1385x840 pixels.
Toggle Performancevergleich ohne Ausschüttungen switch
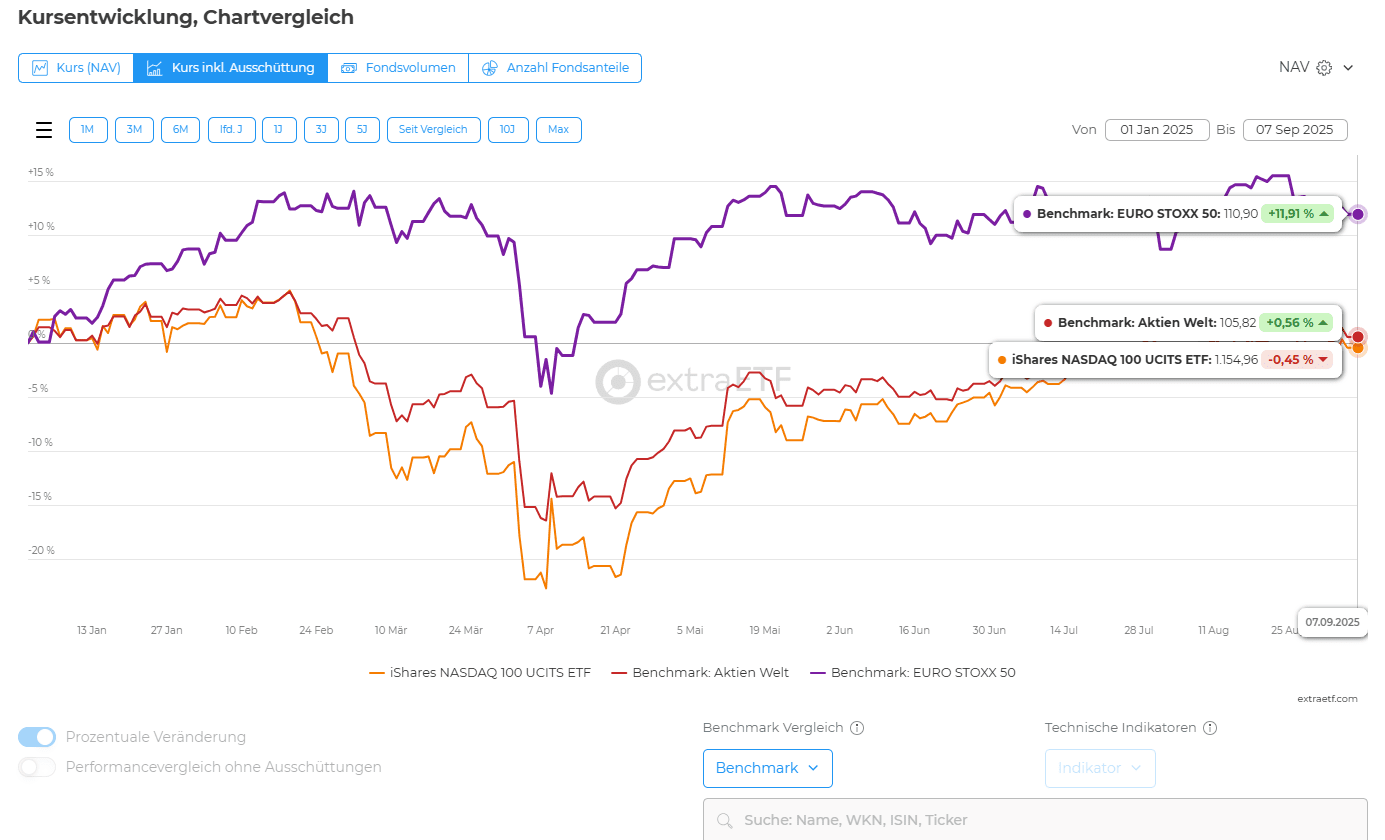pyautogui.click(x=37, y=767)
